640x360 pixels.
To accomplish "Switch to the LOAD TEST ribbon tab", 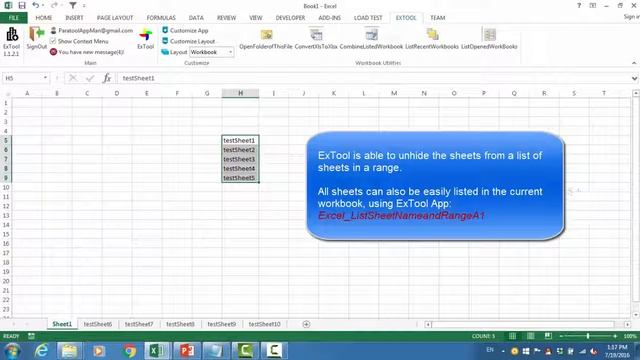I will click(x=368, y=18).
